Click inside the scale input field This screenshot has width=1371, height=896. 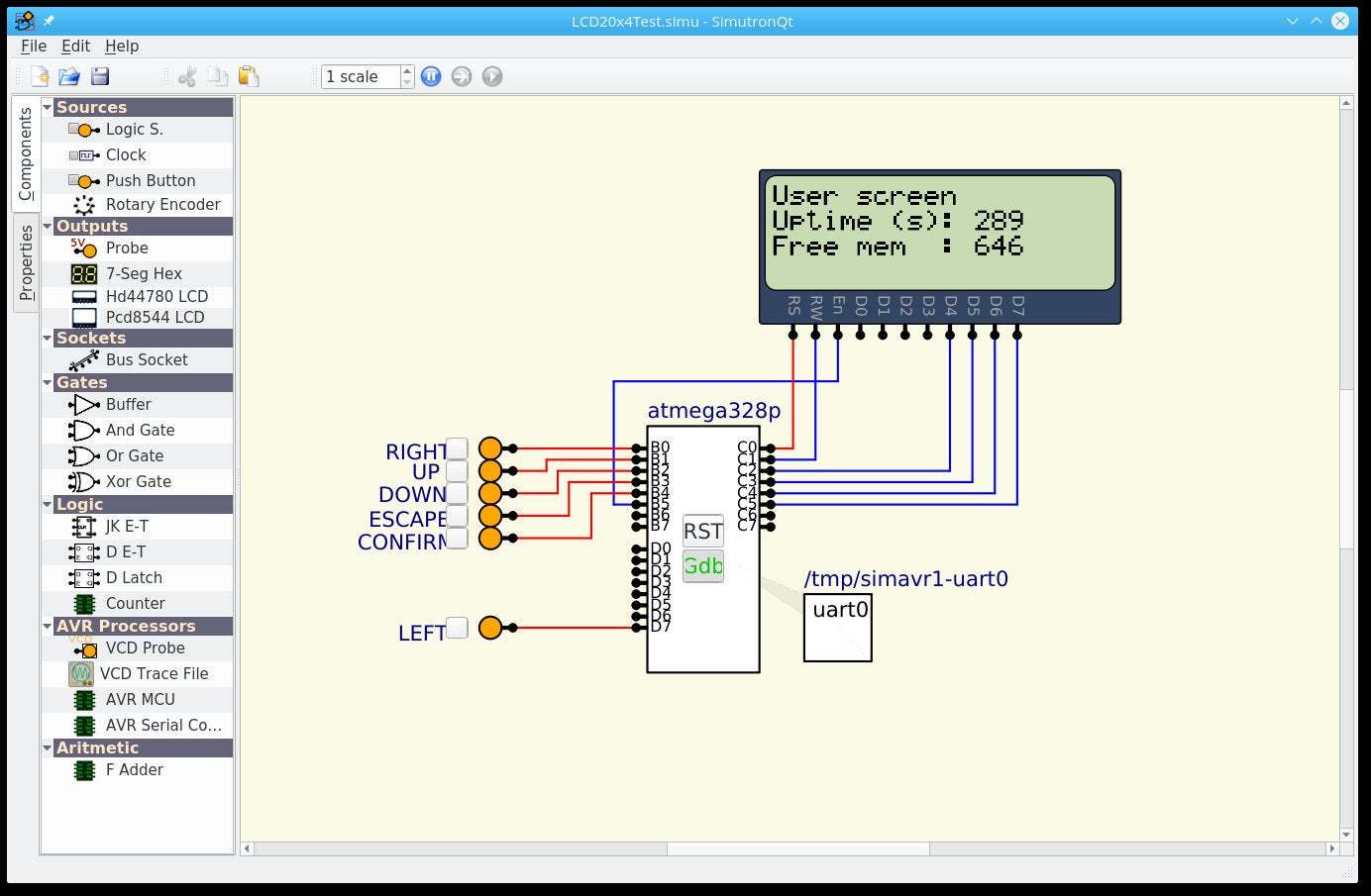pos(357,76)
